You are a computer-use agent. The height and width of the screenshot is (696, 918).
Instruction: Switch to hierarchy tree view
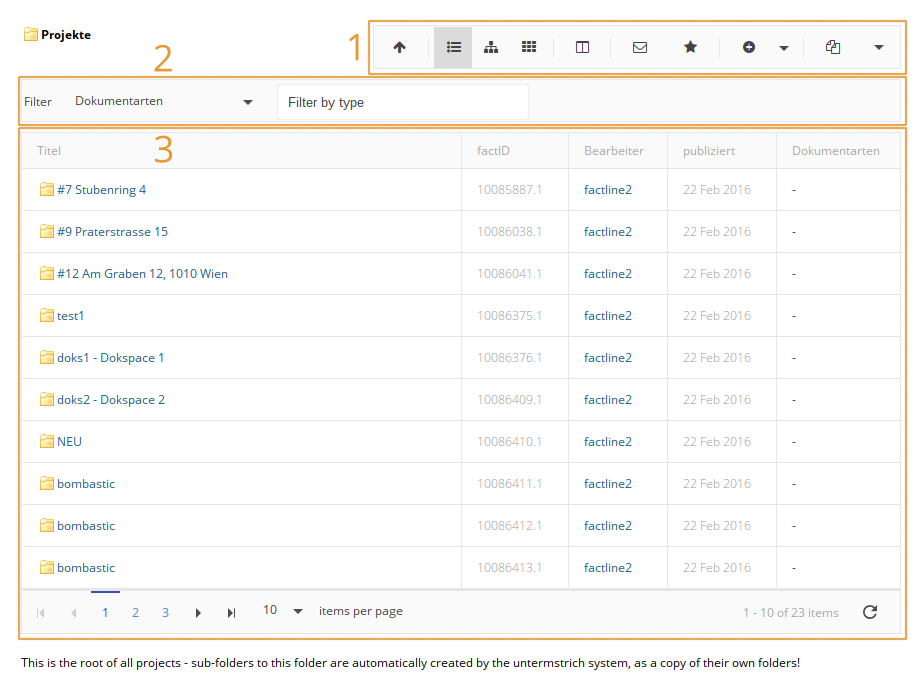pyautogui.click(x=491, y=47)
